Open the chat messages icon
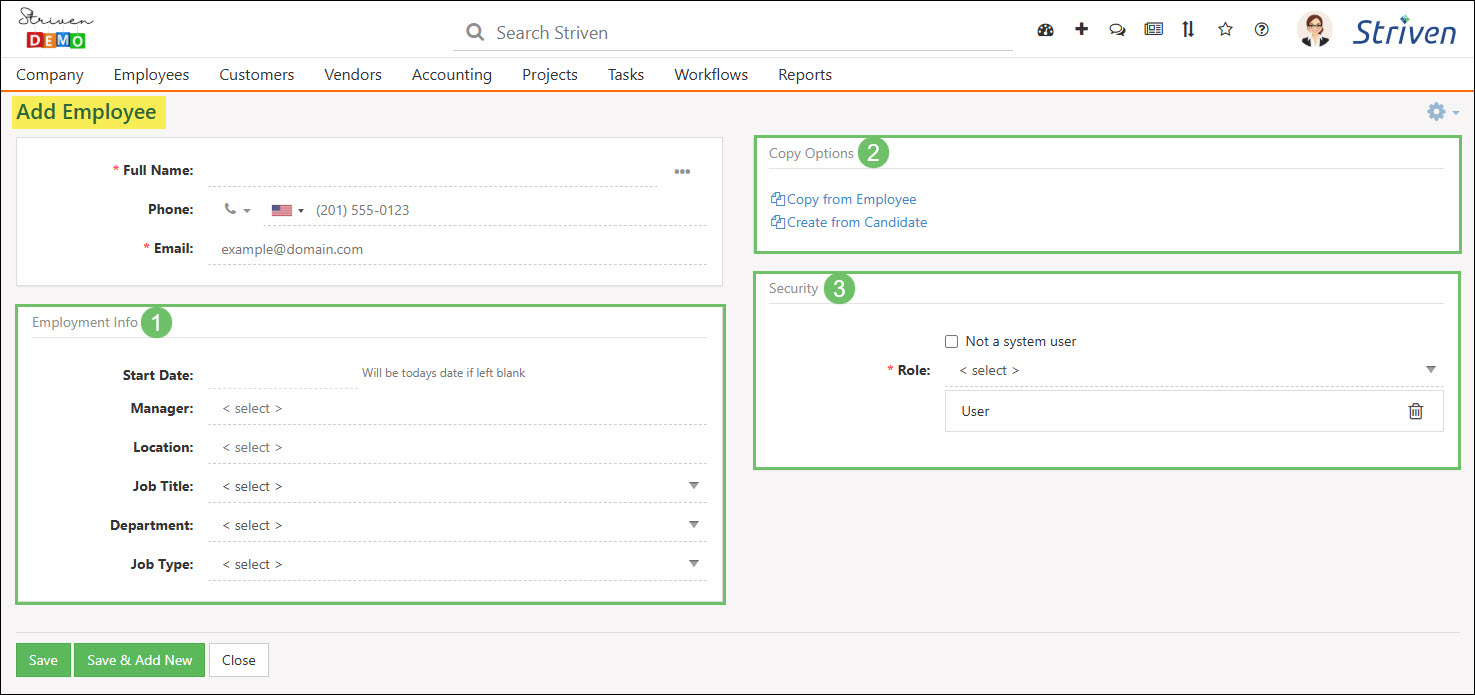Image resolution: width=1475 pixels, height=695 pixels. click(1117, 30)
